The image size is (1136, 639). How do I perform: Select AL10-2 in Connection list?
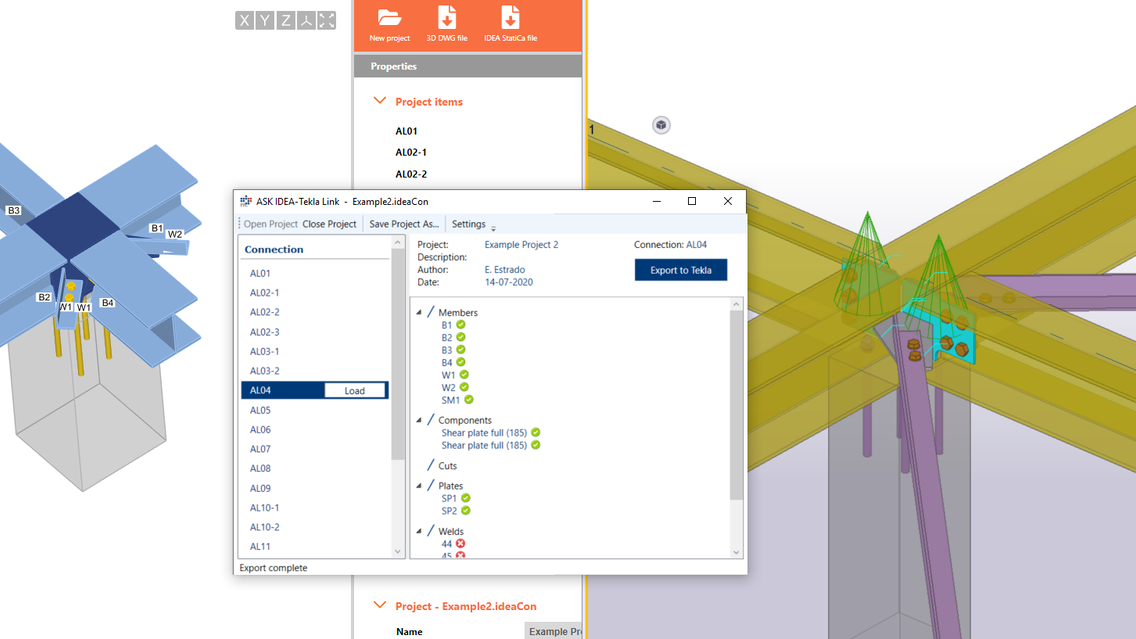tap(264, 527)
